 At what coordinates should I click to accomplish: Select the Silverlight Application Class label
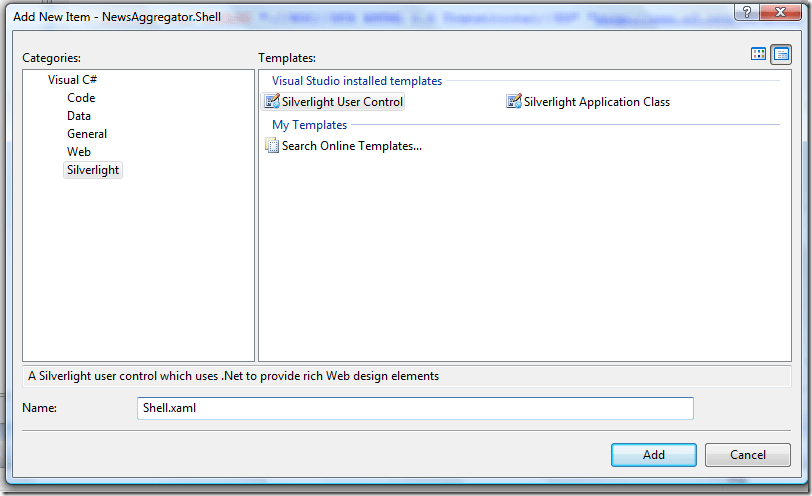click(597, 102)
